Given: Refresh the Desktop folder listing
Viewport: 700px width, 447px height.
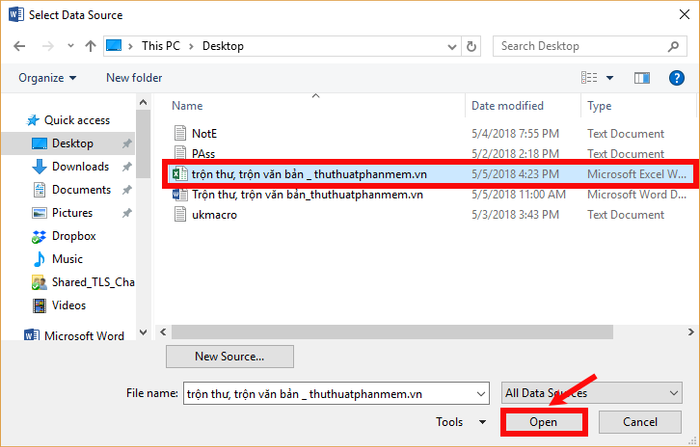Looking at the screenshot, I should (472, 46).
